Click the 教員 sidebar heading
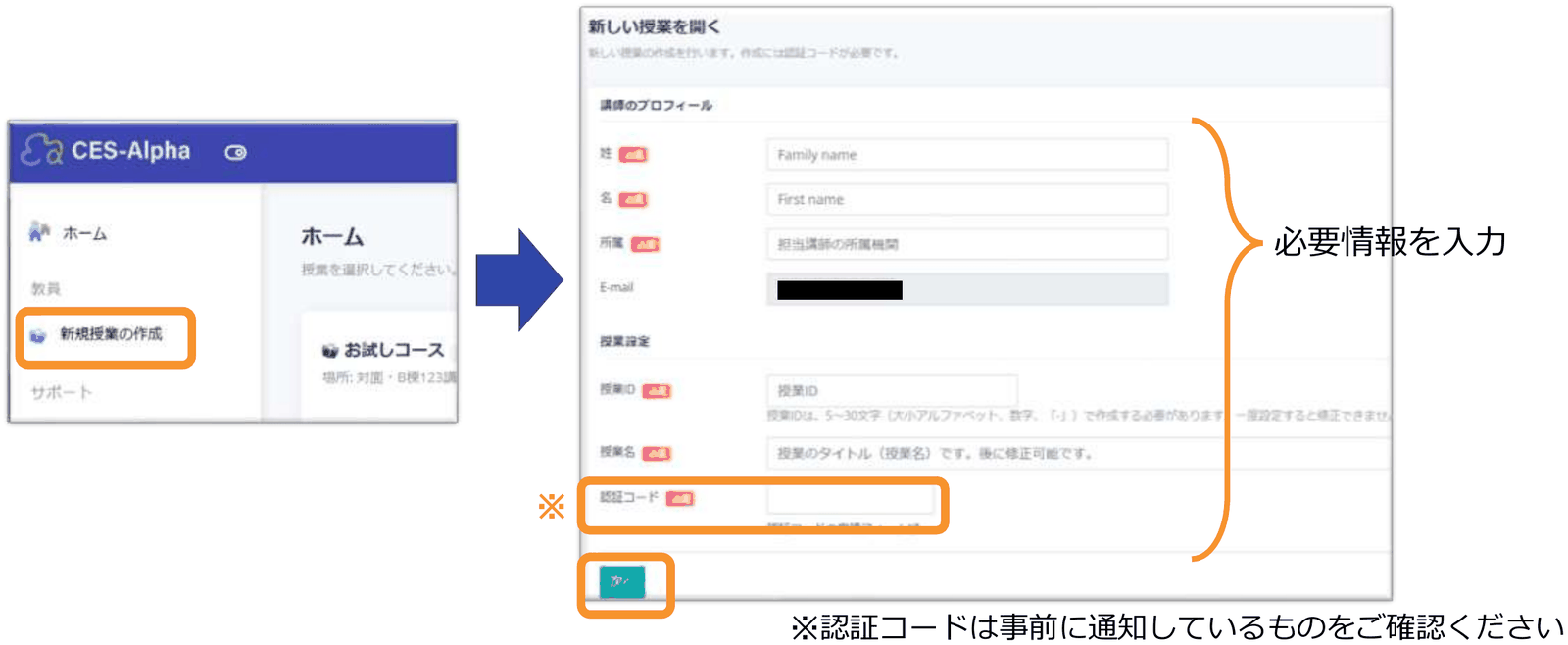The width and height of the screenshot is (1568, 645). (x=46, y=288)
